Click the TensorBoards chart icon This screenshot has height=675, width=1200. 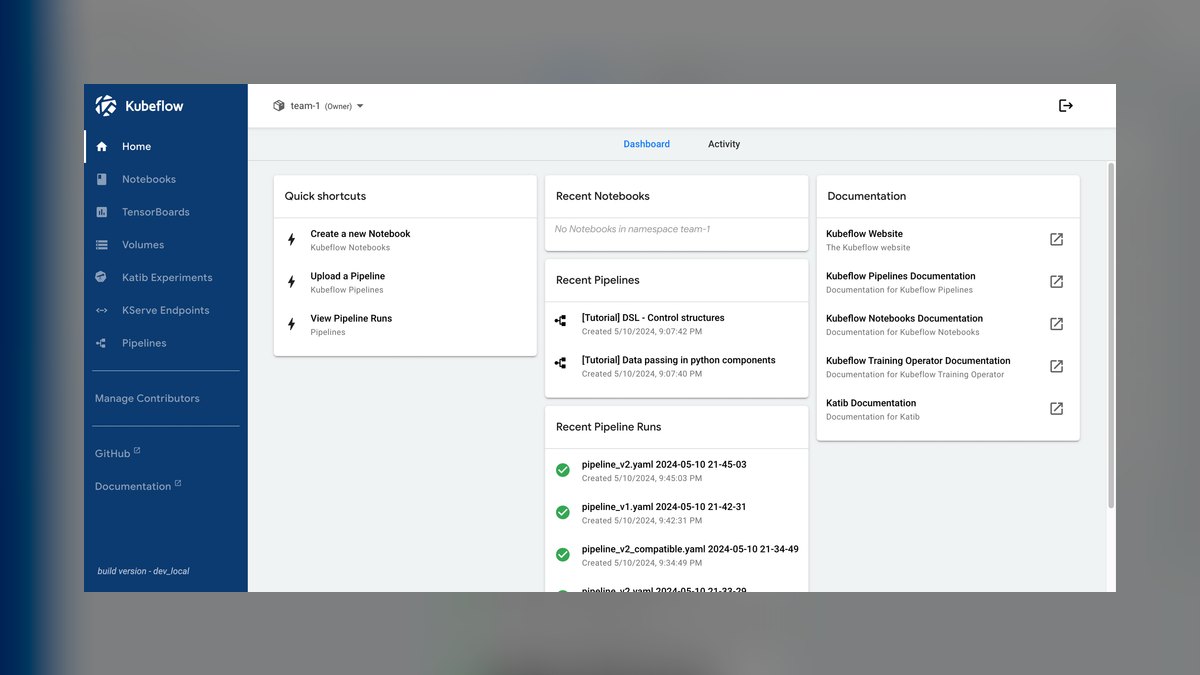click(101, 212)
